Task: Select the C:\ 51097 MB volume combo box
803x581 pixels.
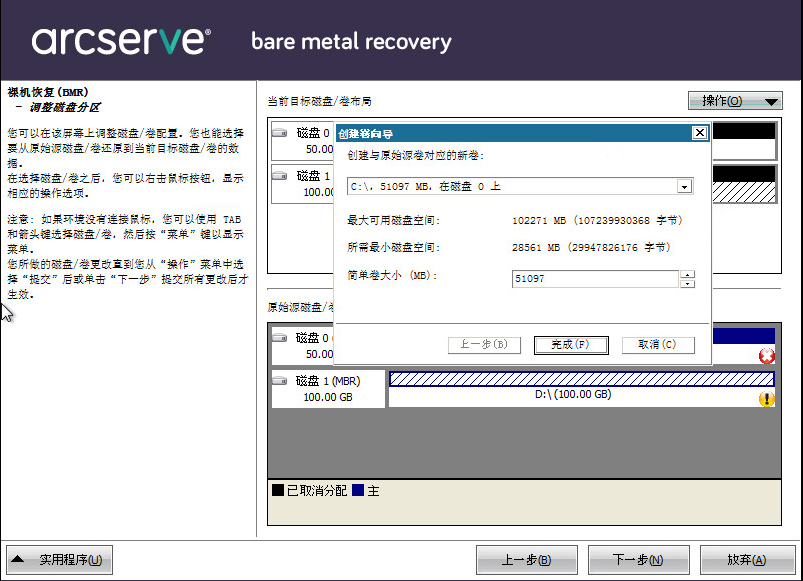Action: pos(520,186)
